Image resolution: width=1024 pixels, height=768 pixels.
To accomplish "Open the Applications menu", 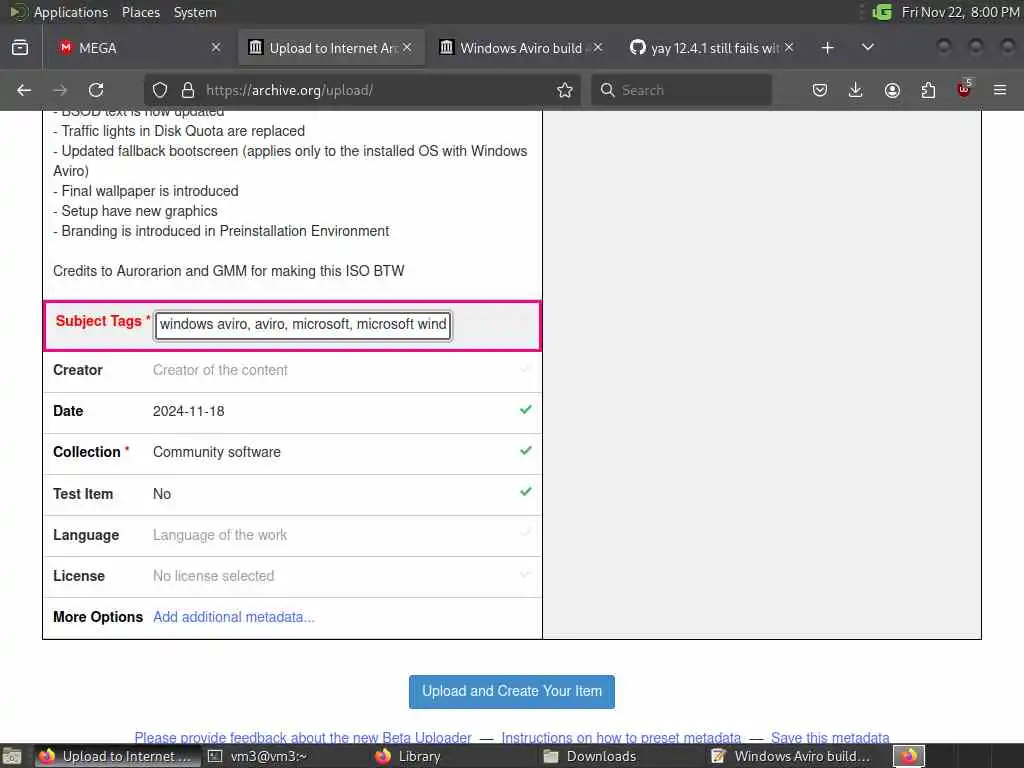I will coord(71,12).
